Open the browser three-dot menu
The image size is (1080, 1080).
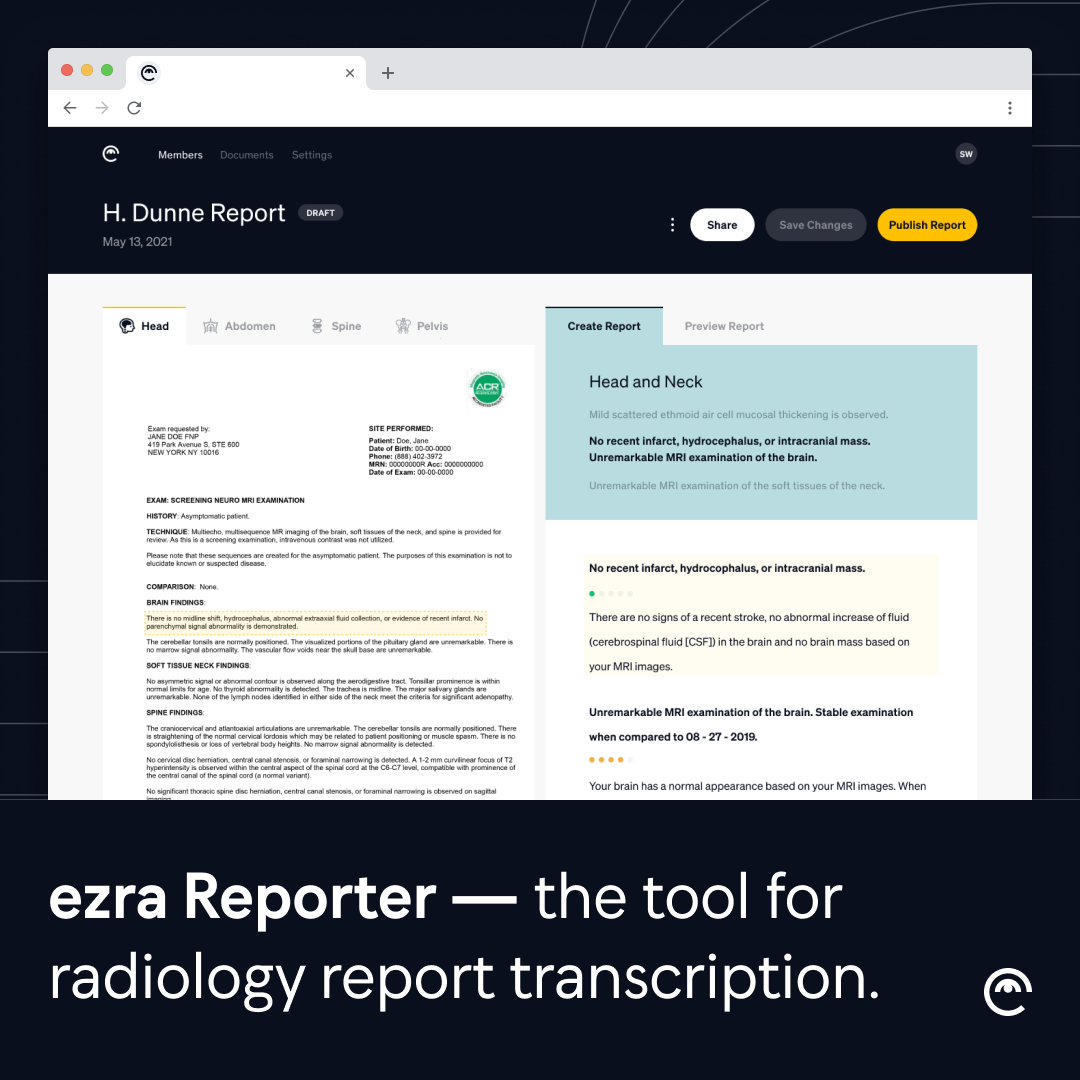pyautogui.click(x=1009, y=108)
